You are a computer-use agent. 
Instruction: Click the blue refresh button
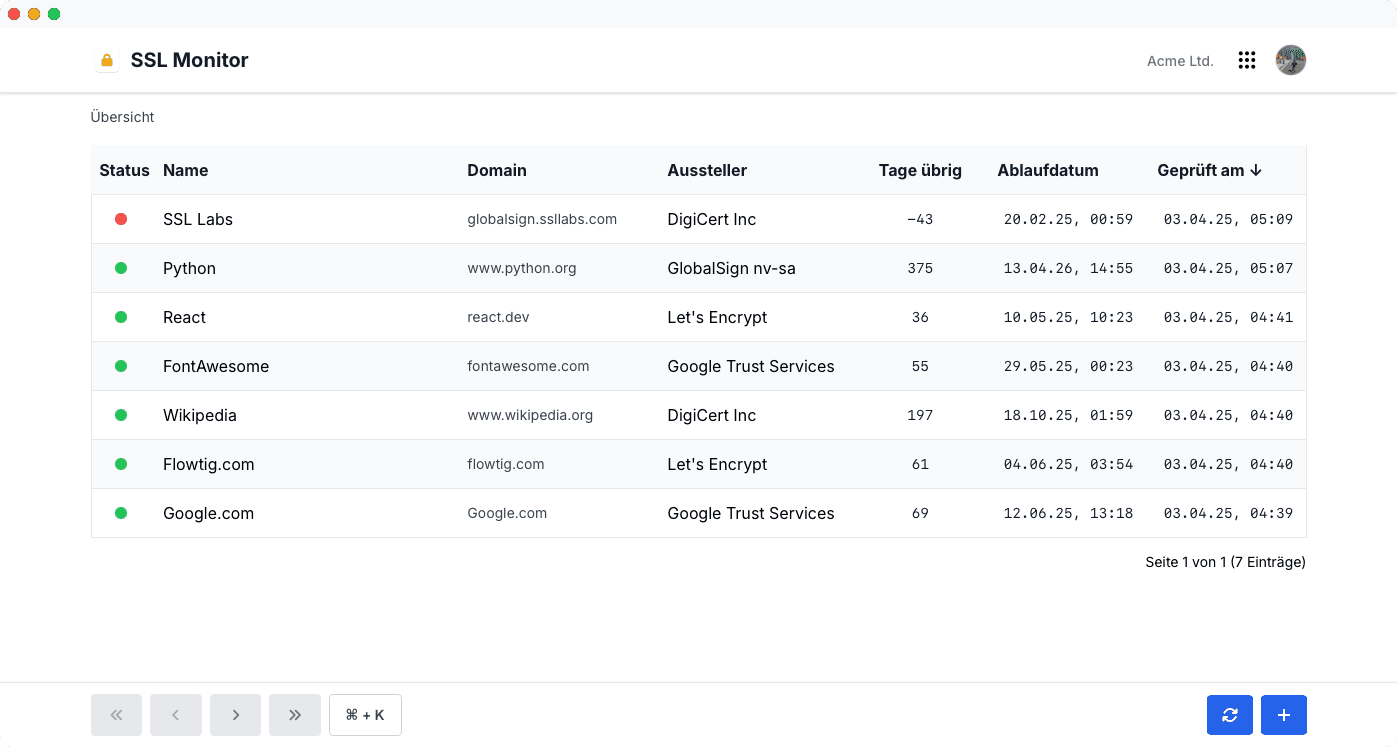click(x=1230, y=715)
